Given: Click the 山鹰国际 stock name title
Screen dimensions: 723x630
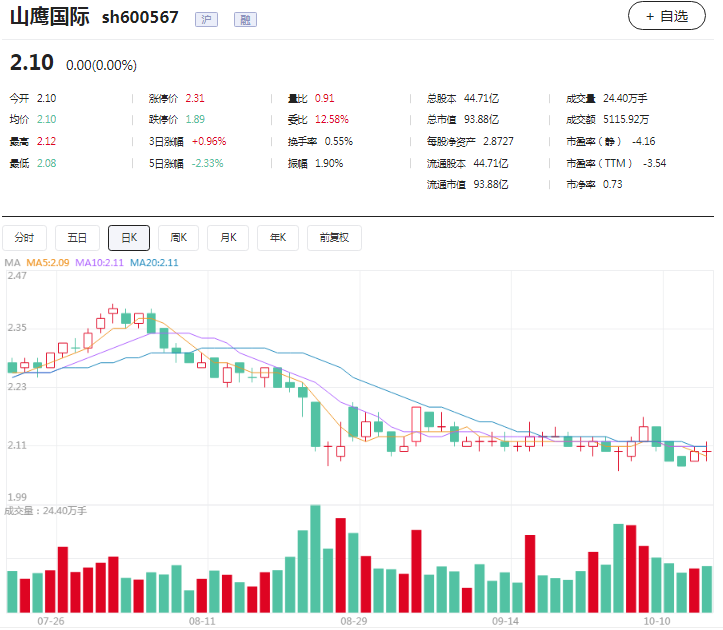Looking at the screenshot, I should (49, 17).
